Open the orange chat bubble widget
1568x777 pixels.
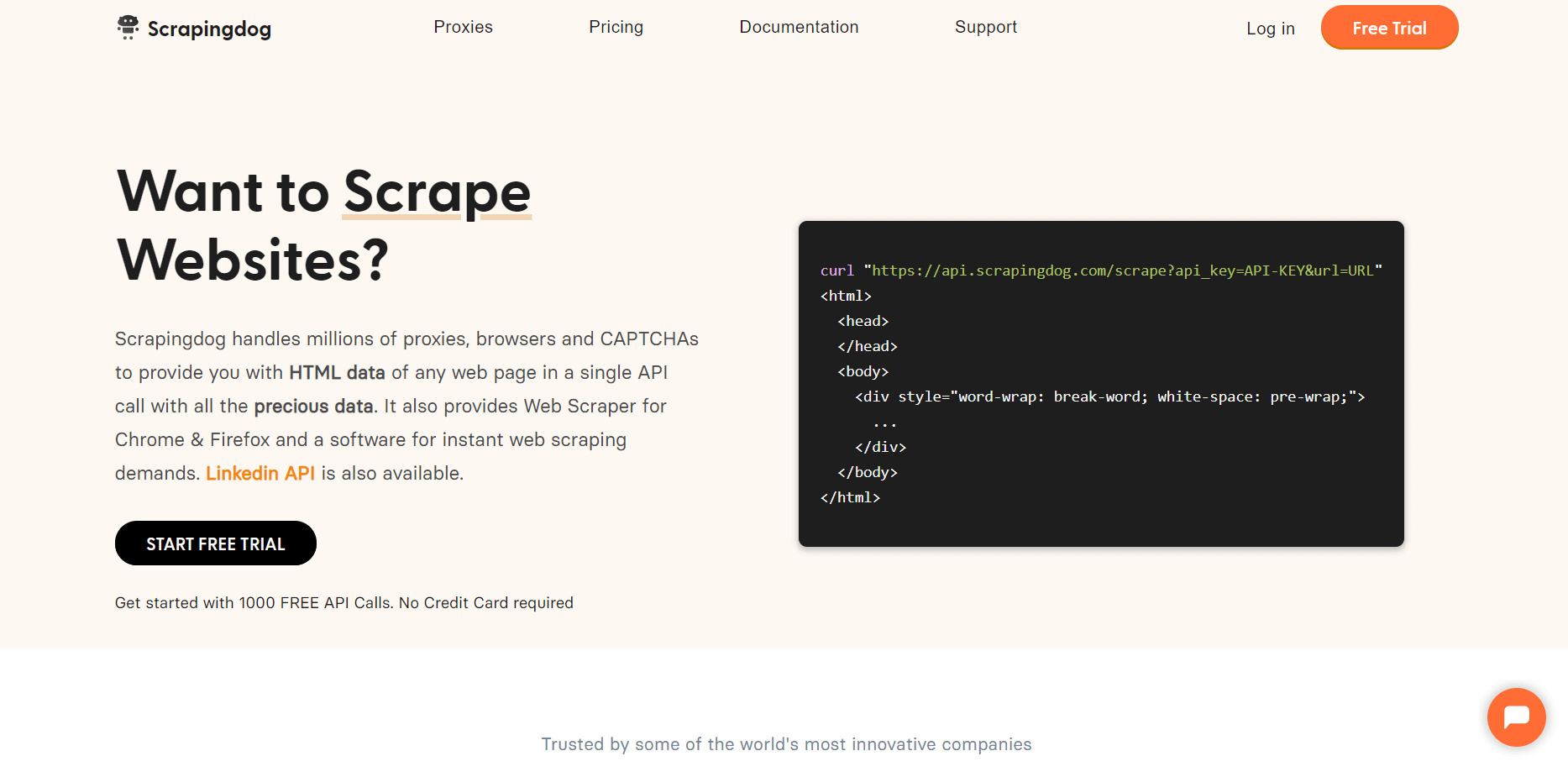click(1516, 717)
